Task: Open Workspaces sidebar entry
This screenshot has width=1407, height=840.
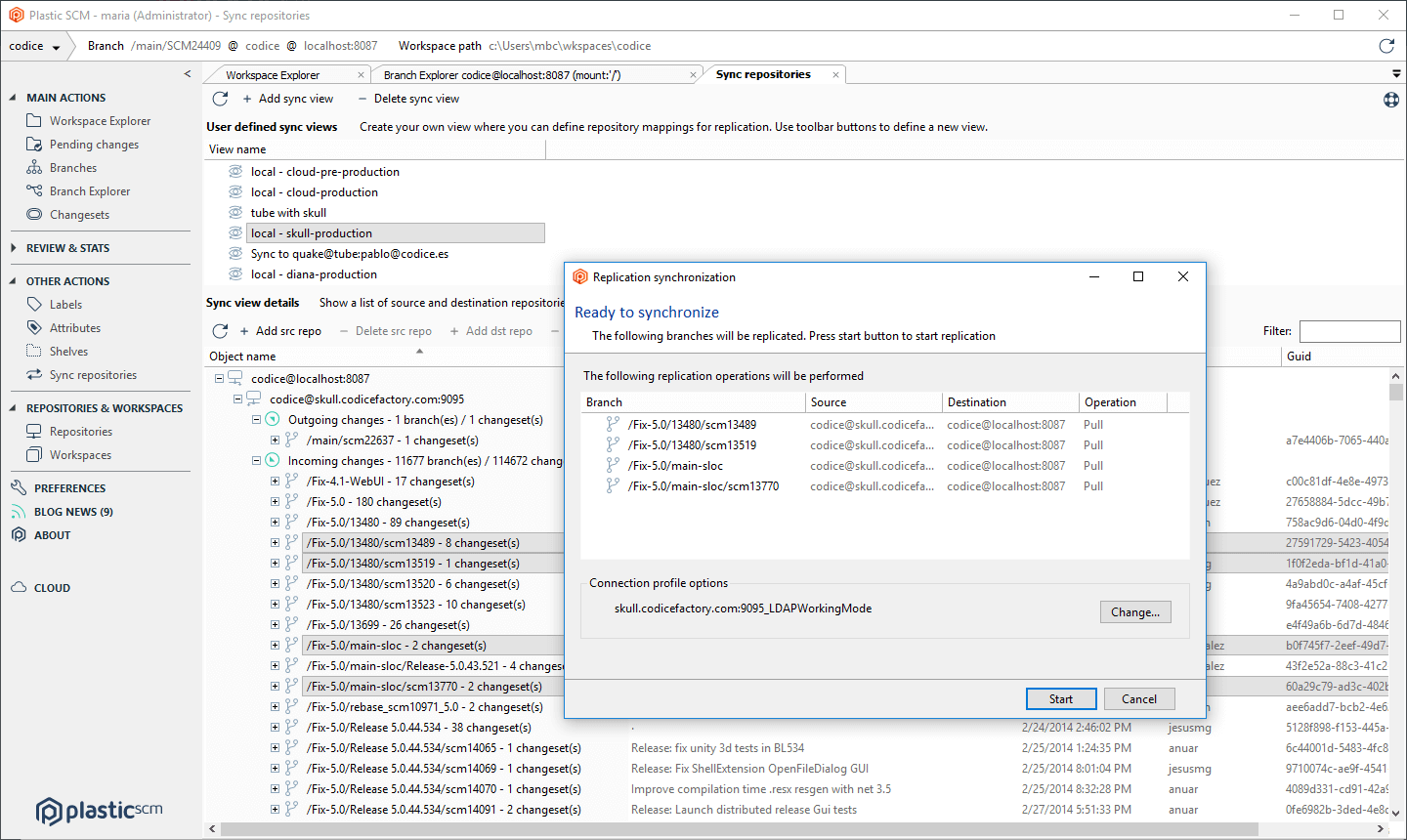Action: tap(80, 455)
